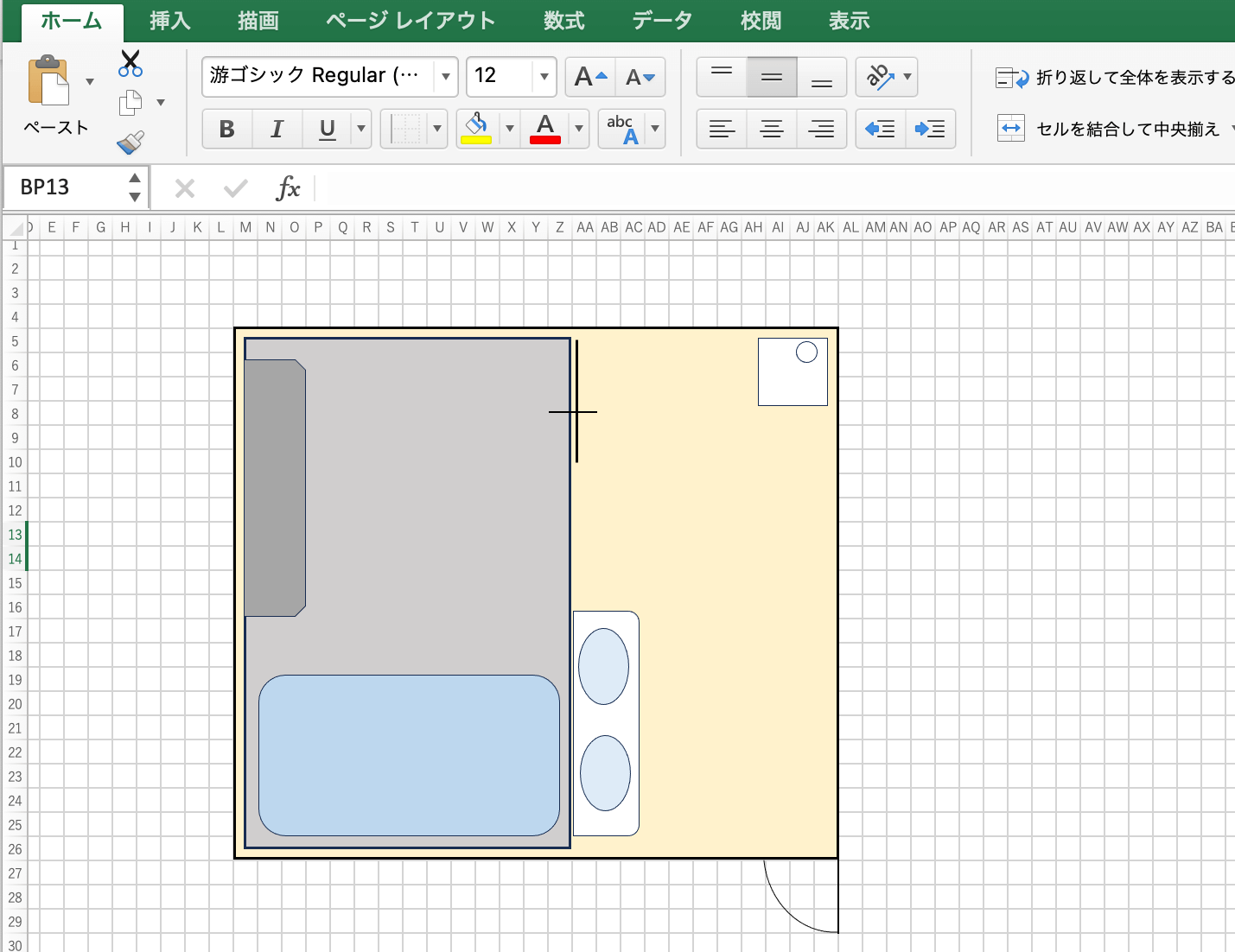Select the blue rounded rectangle shape
This screenshot has width=1235, height=952.
click(x=409, y=755)
